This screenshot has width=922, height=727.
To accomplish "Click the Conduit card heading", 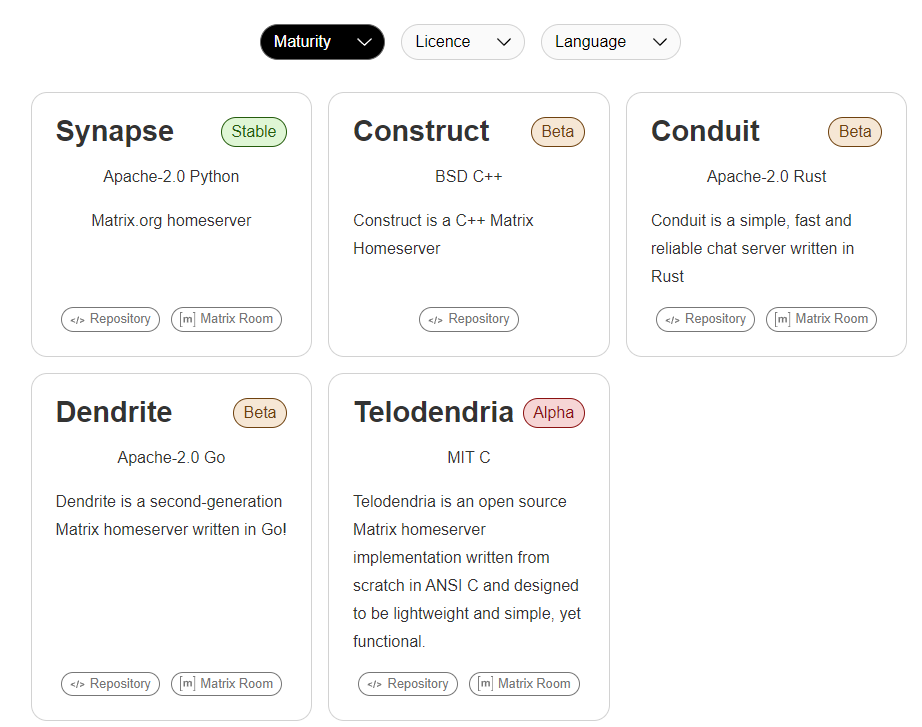I will pos(705,132).
